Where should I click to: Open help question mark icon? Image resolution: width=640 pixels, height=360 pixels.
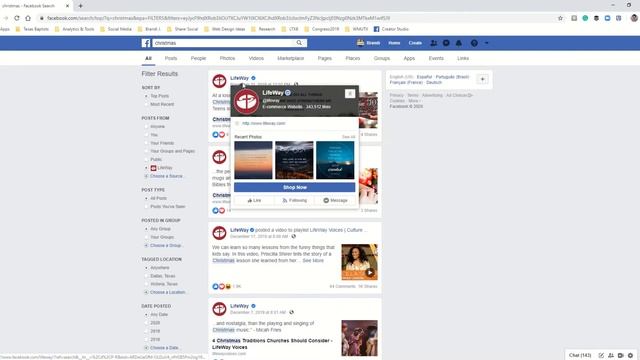[x=474, y=43]
